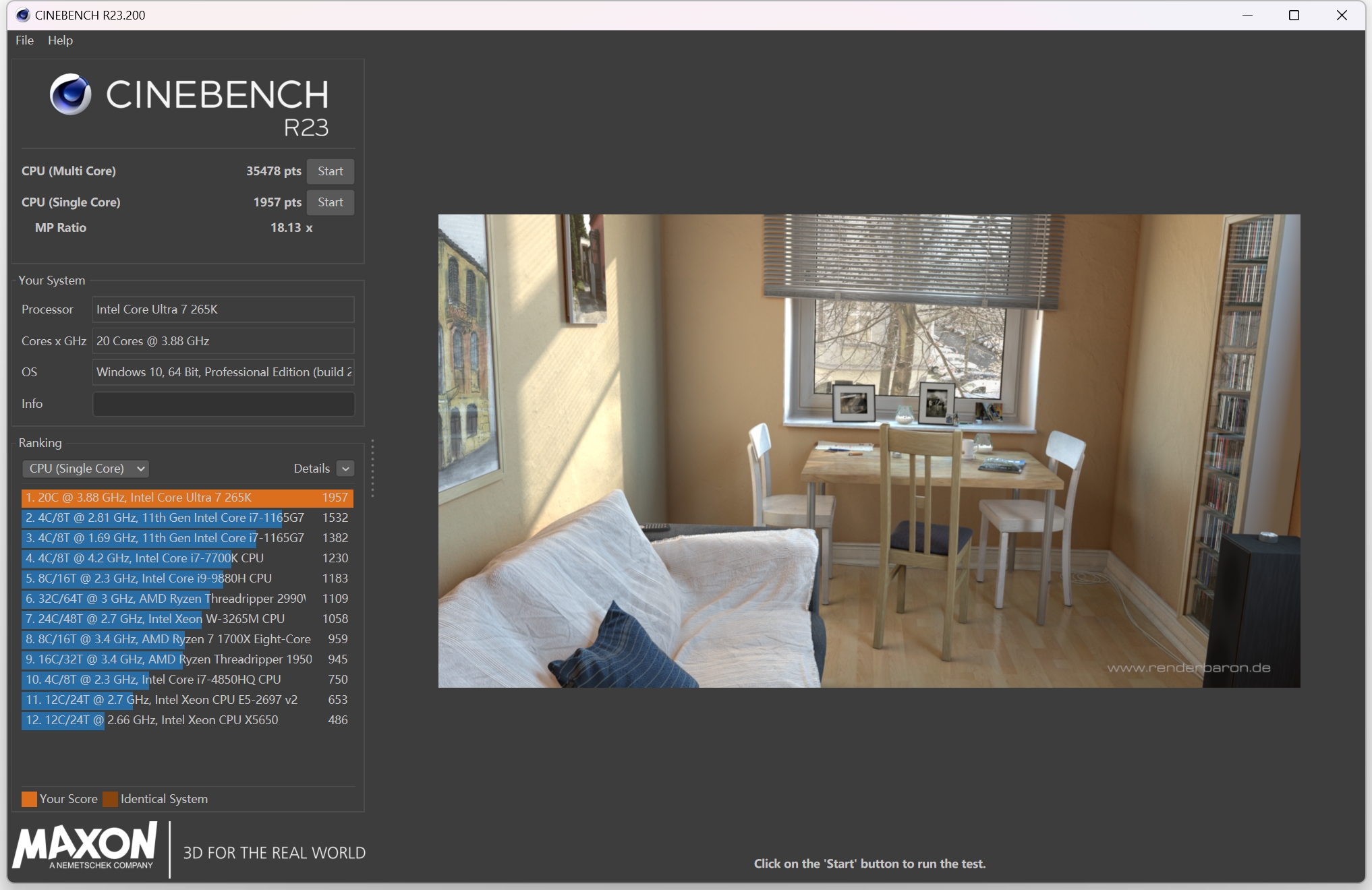Screen dimensions: 1372x890
Task: Click the Processor name field
Action: (223, 309)
